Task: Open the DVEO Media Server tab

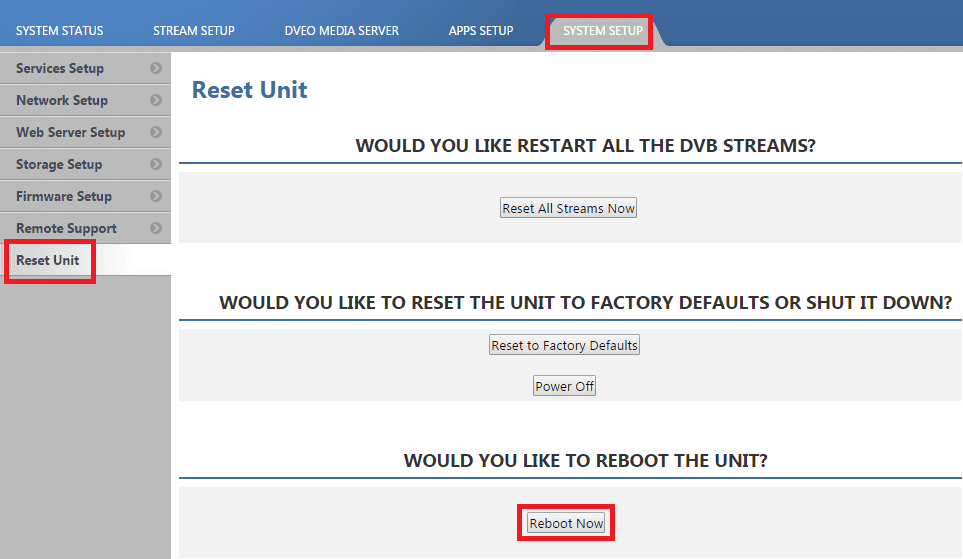Action: [341, 31]
